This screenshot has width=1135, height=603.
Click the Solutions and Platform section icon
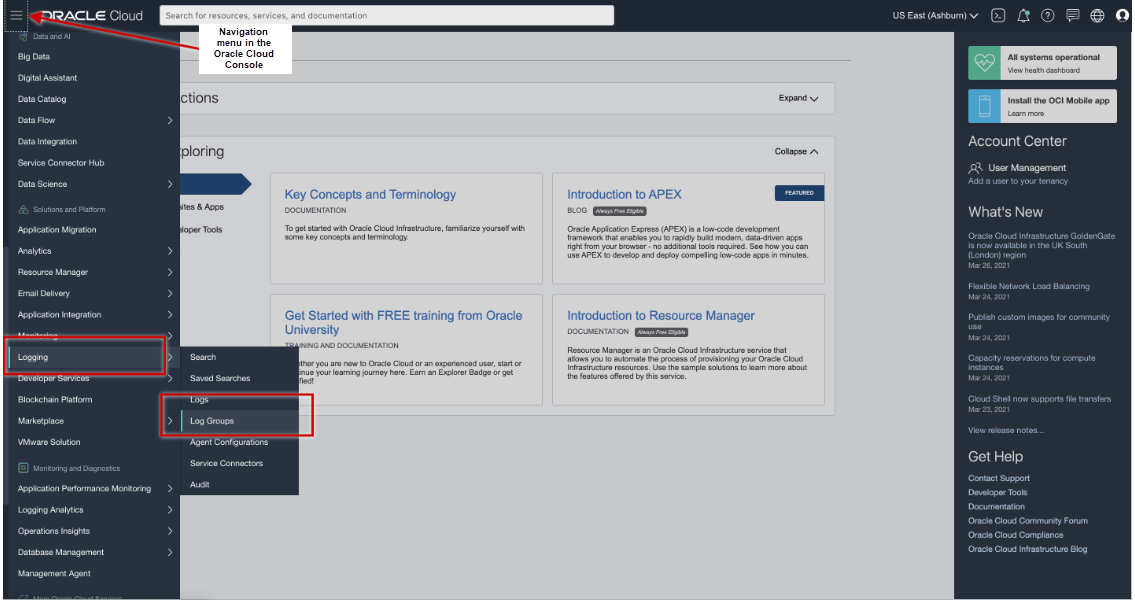(x=23, y=209)
